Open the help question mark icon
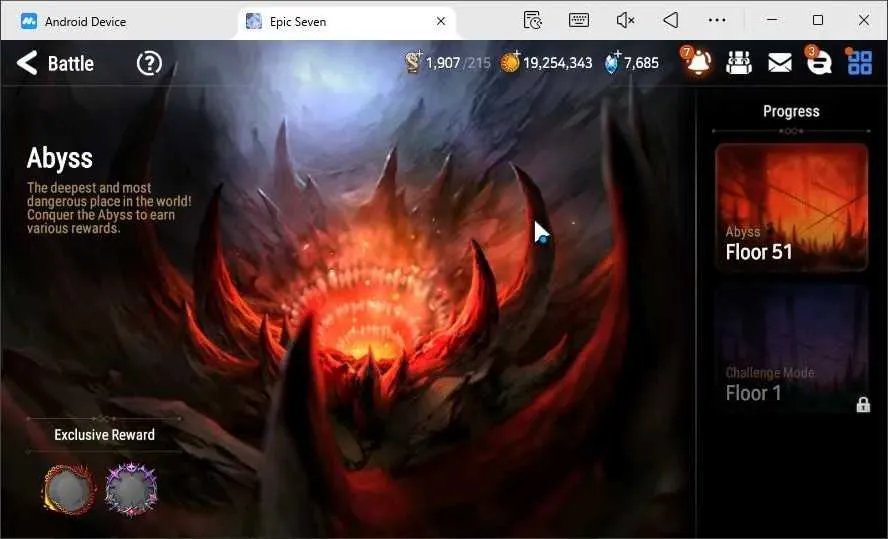Viewport: 888px width, 539px height. click(x=149, y=63)
